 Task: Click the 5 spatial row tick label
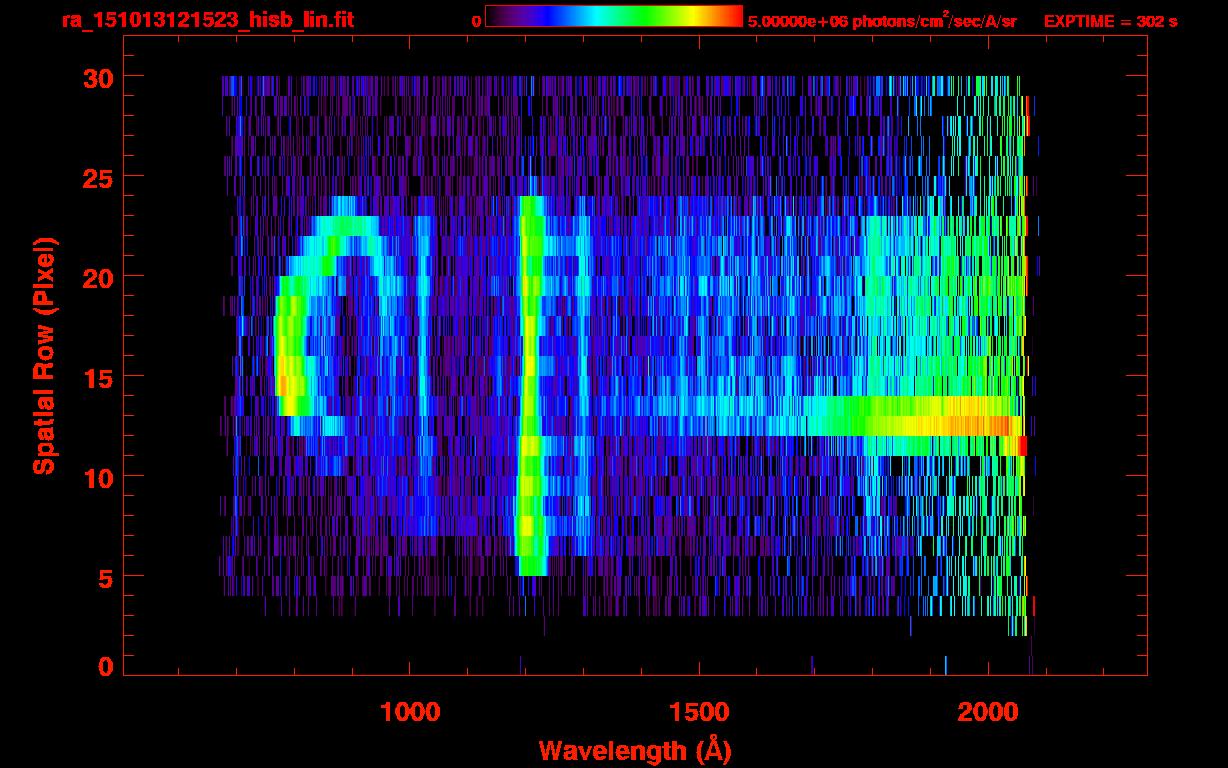(106, 577)
